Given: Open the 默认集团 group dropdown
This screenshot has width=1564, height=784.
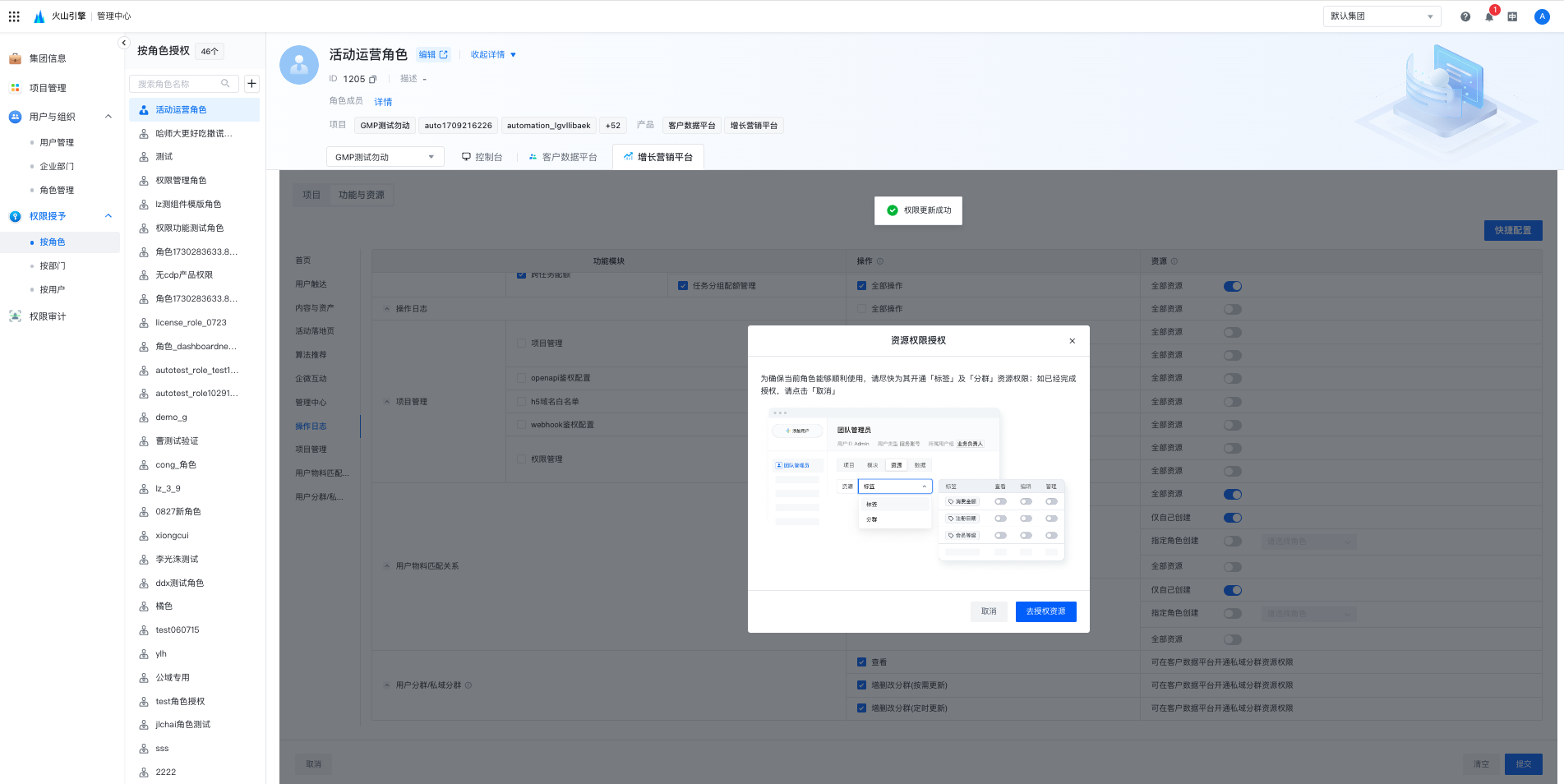Looking at the screenshot, I should 1382,16.
